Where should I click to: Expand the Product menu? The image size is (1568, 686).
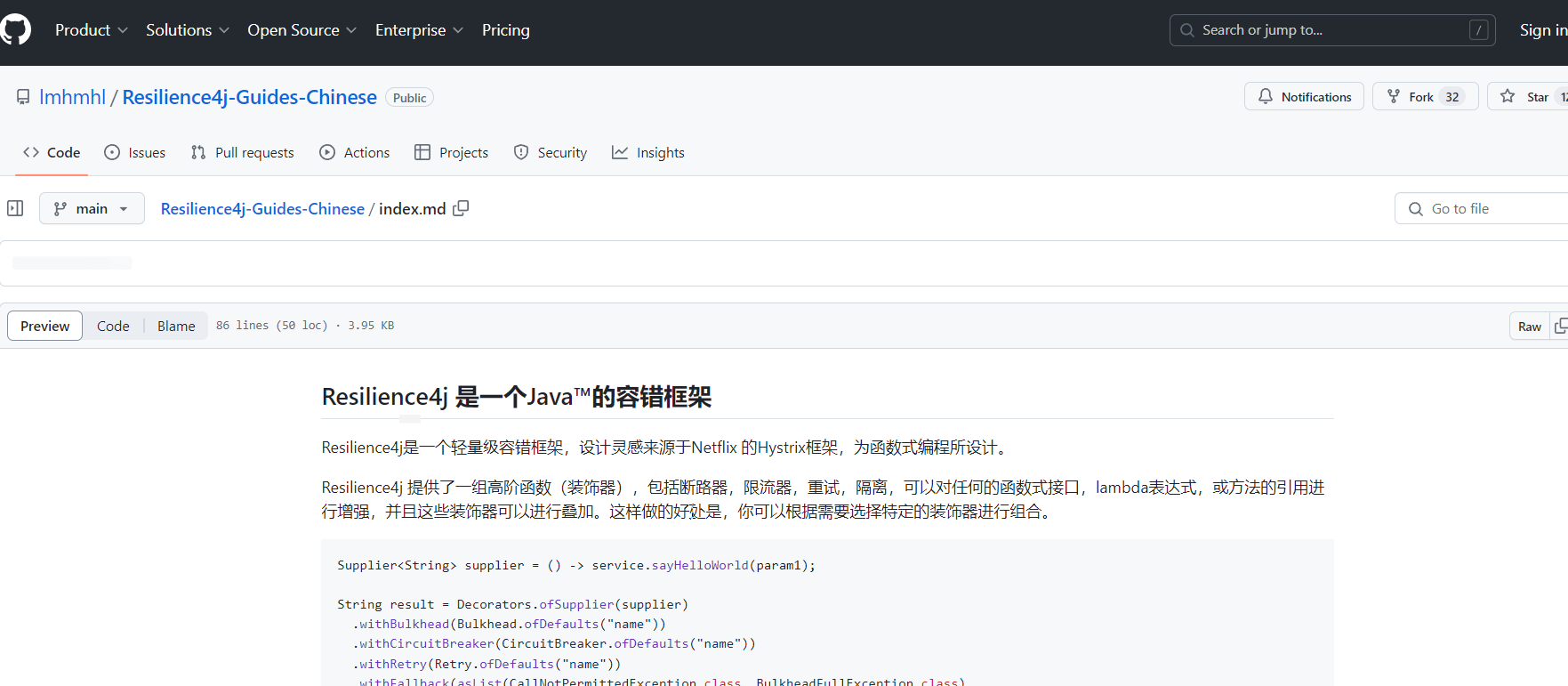click(x=92, y=30)
